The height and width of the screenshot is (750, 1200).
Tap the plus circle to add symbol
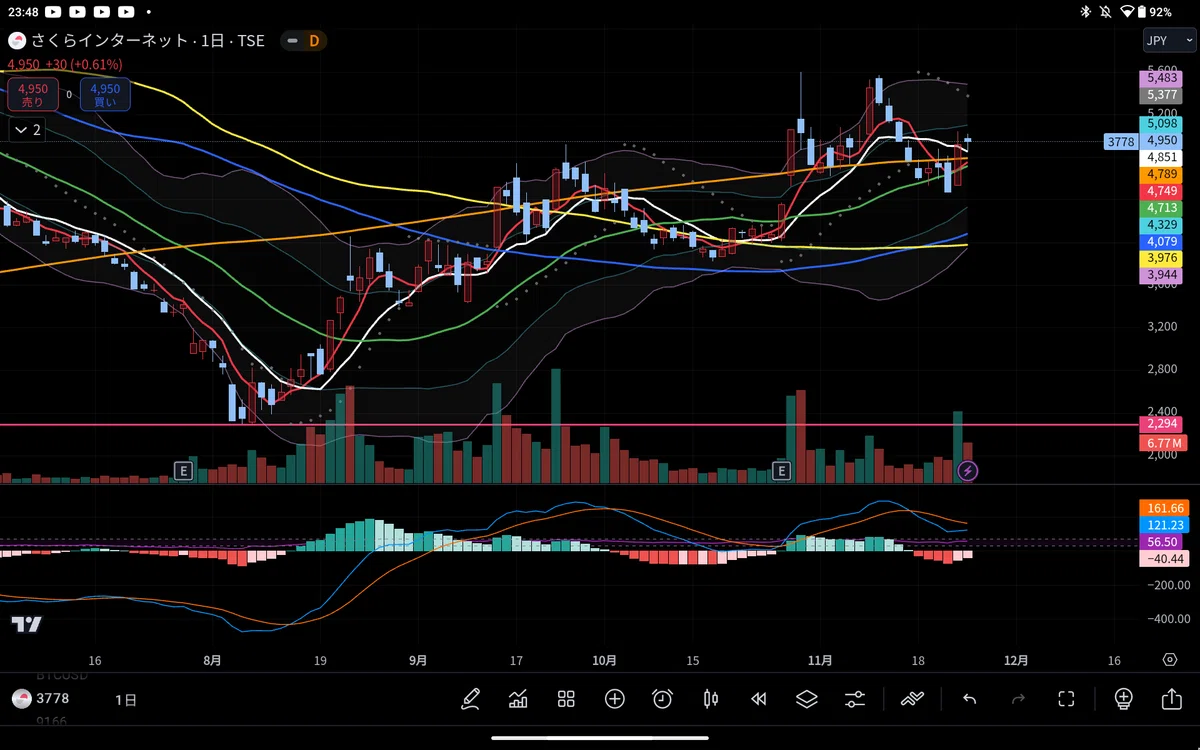[x=614, y=699]
